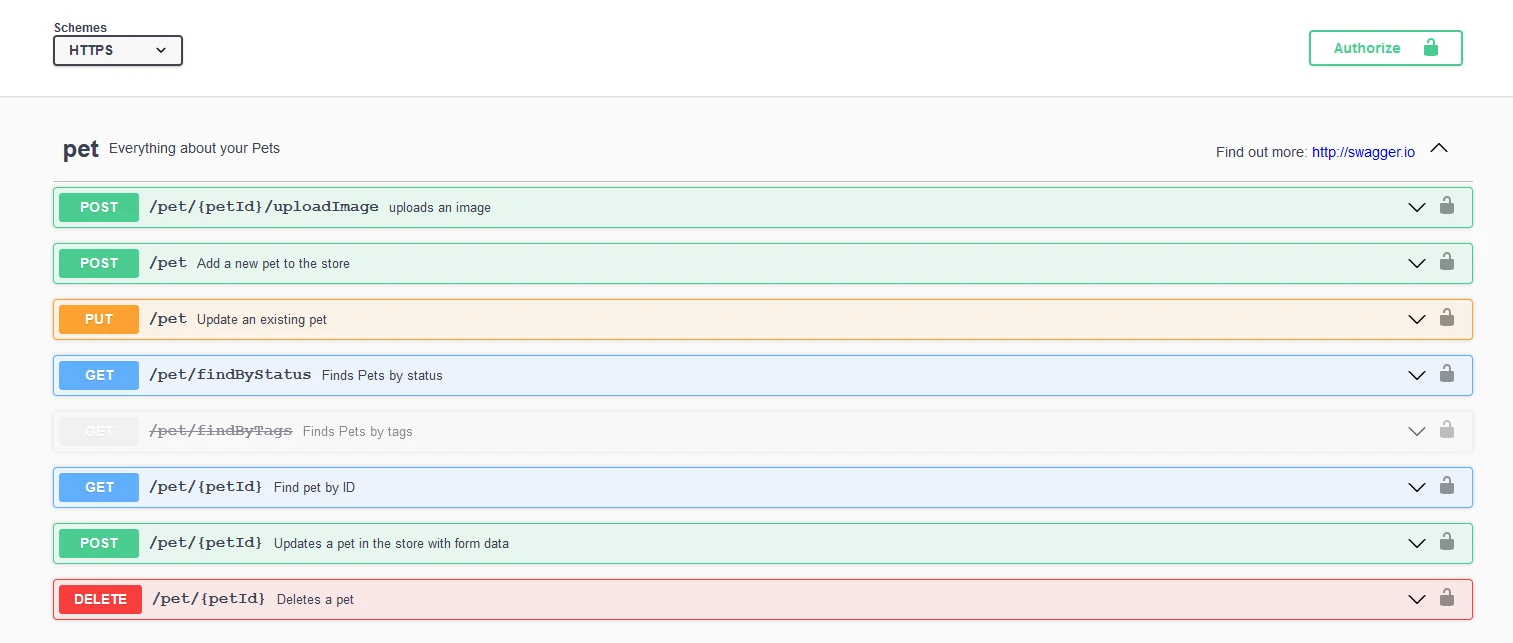
Task: Click lock icon on Deletes a pet row
Action: click(1446, 598)
